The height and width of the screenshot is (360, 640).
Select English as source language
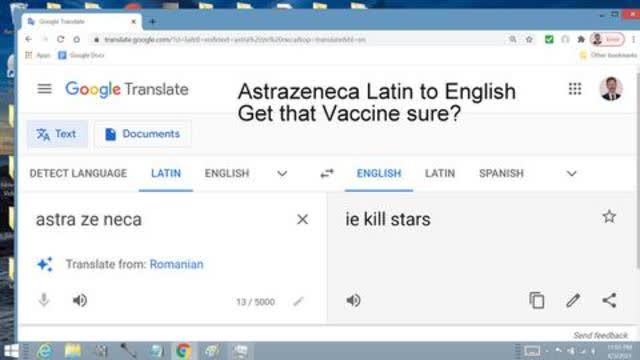(x=227, y=173)
